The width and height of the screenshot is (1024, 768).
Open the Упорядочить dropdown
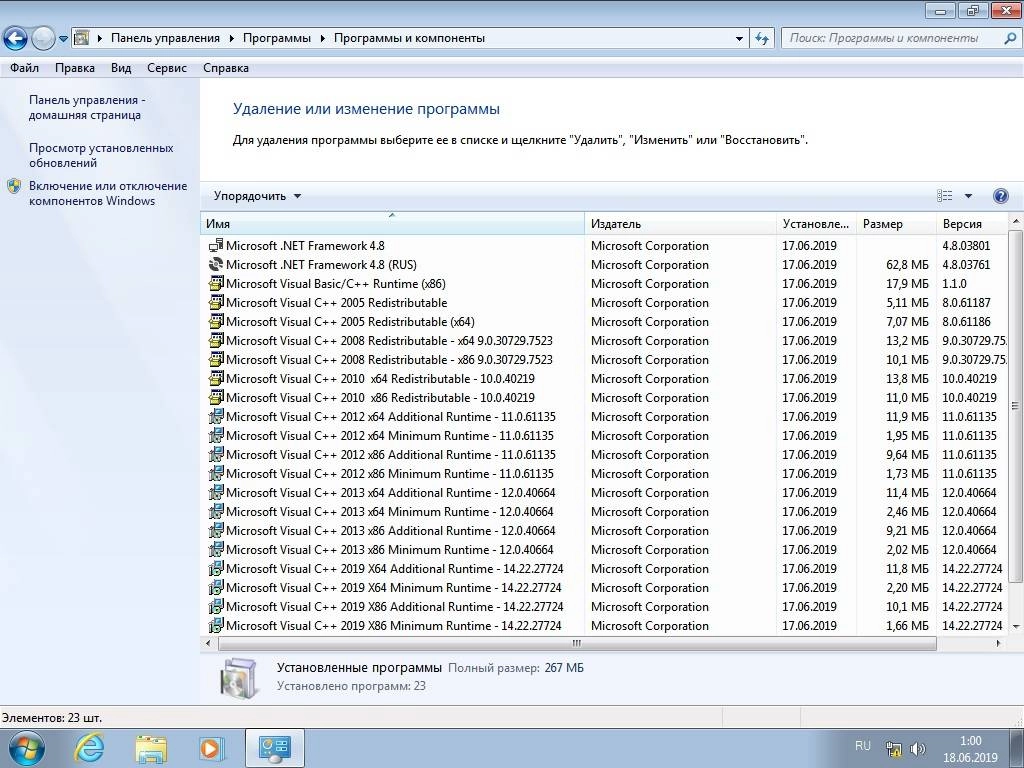pyautogui.click(x=257, y=196)
